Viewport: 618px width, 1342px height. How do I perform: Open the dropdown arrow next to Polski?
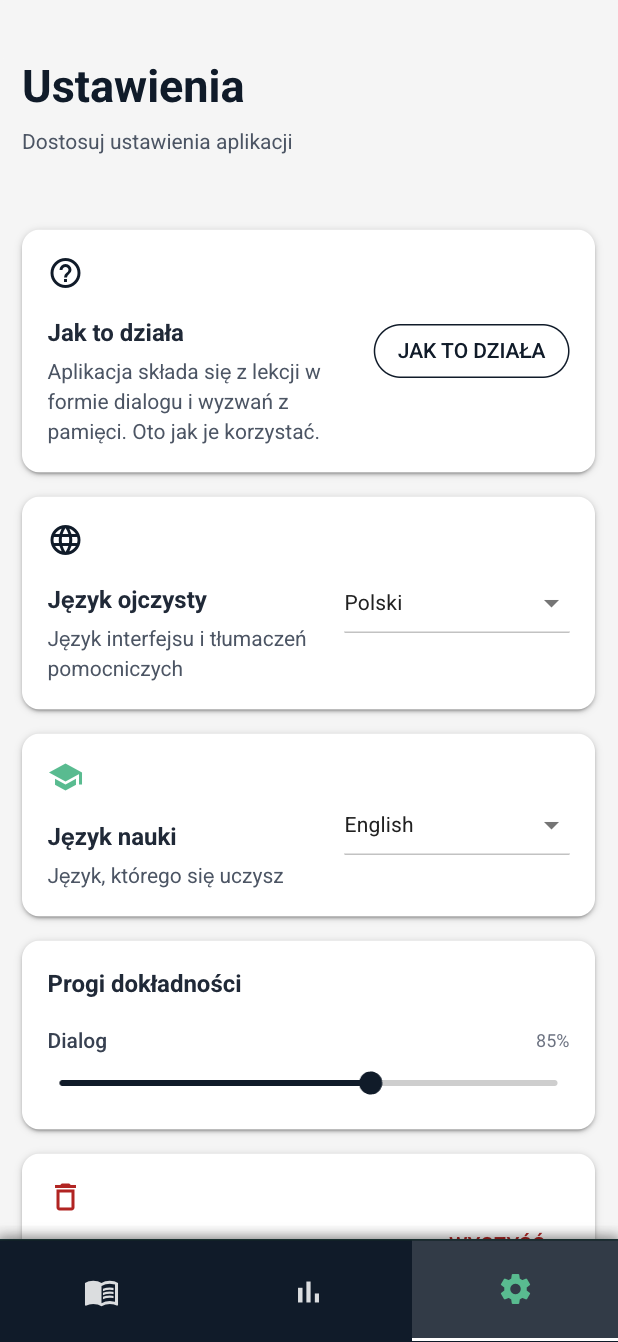(551, 603)
